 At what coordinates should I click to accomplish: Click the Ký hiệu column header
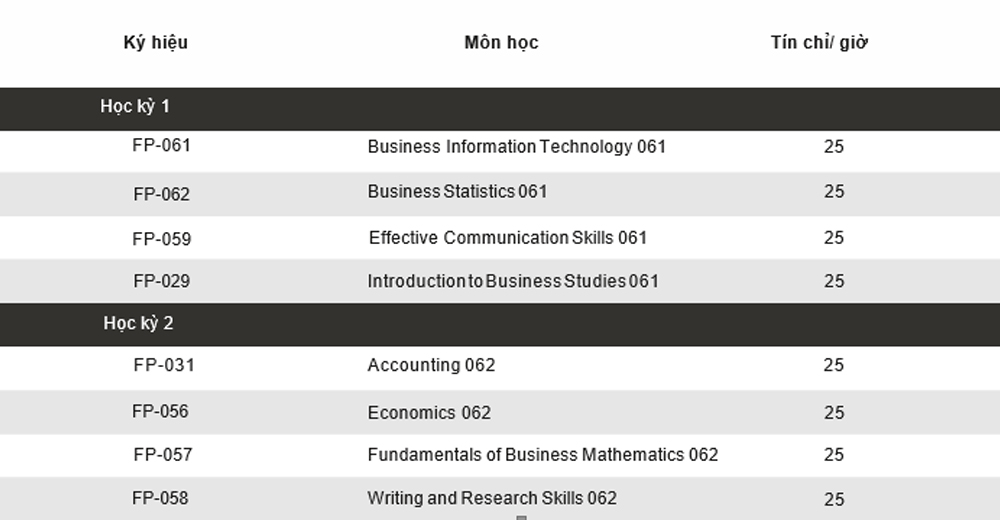point(156,43)
